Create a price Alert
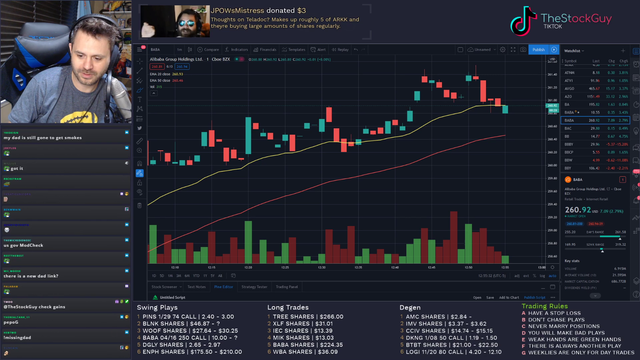The image size is (640, 360). (318, 49)
